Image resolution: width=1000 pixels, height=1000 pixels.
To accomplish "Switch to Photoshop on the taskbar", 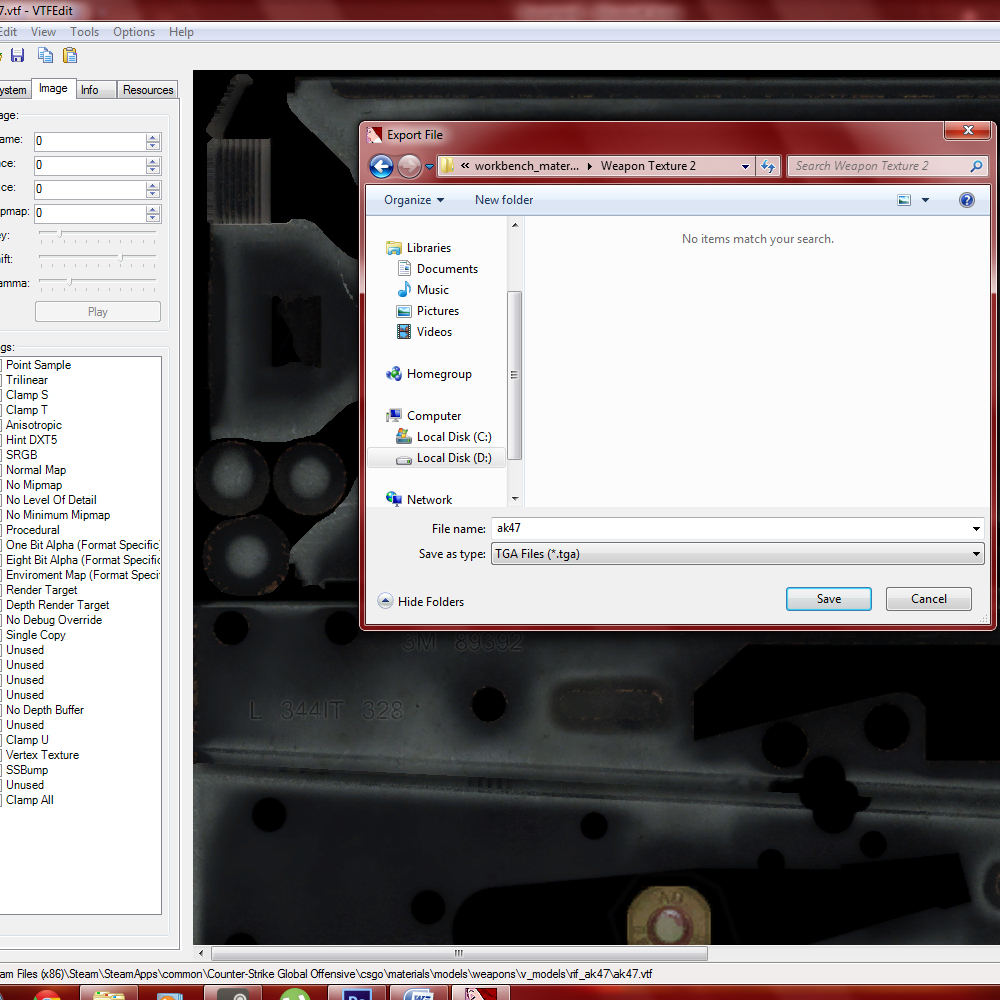I will click(357, 994).
